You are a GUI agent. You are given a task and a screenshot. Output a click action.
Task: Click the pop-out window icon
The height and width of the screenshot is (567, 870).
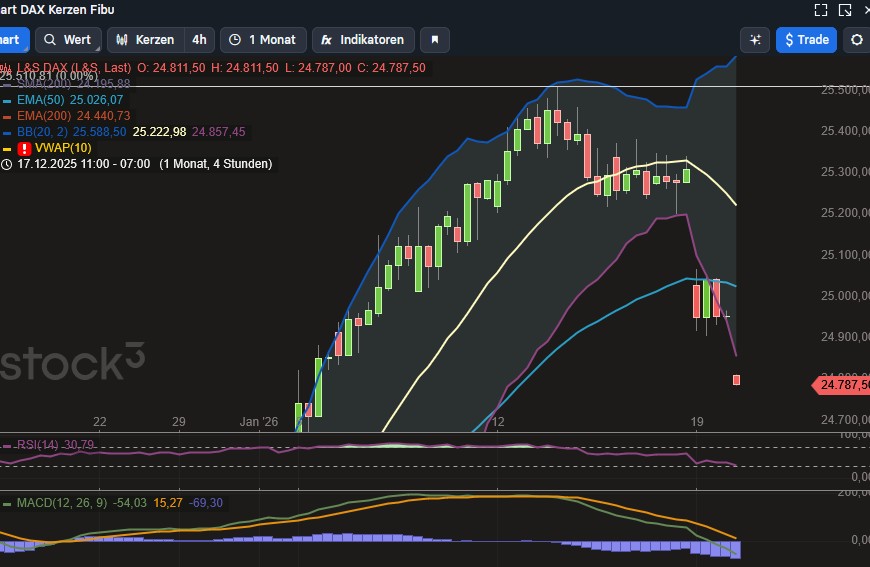[x=846, y=10]
